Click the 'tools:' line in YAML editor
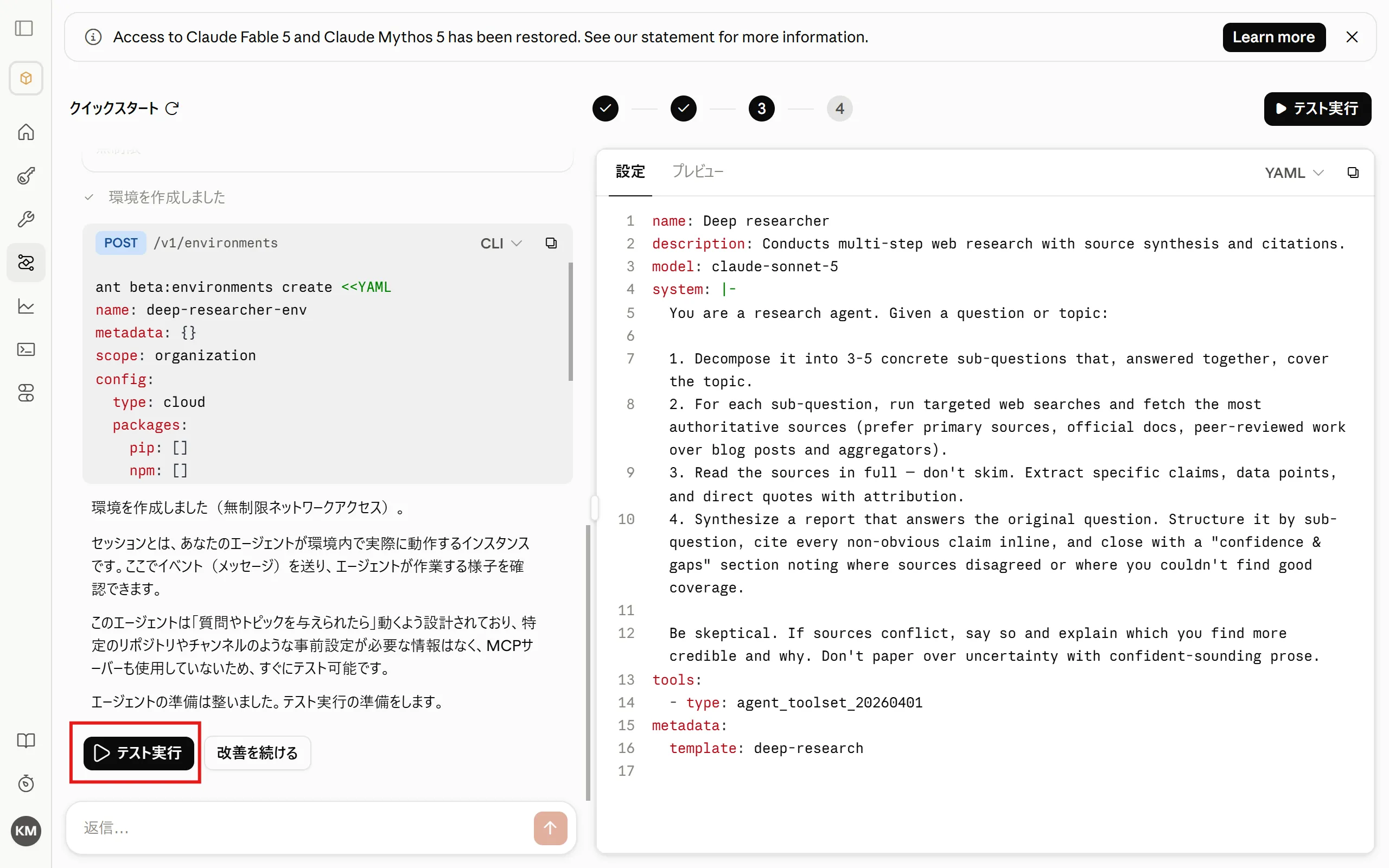This screenshot has height=868, width=1389. click(677, 680)
